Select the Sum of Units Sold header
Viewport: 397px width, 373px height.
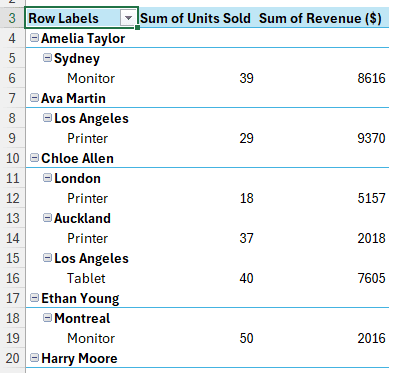[x=195, y=18]
